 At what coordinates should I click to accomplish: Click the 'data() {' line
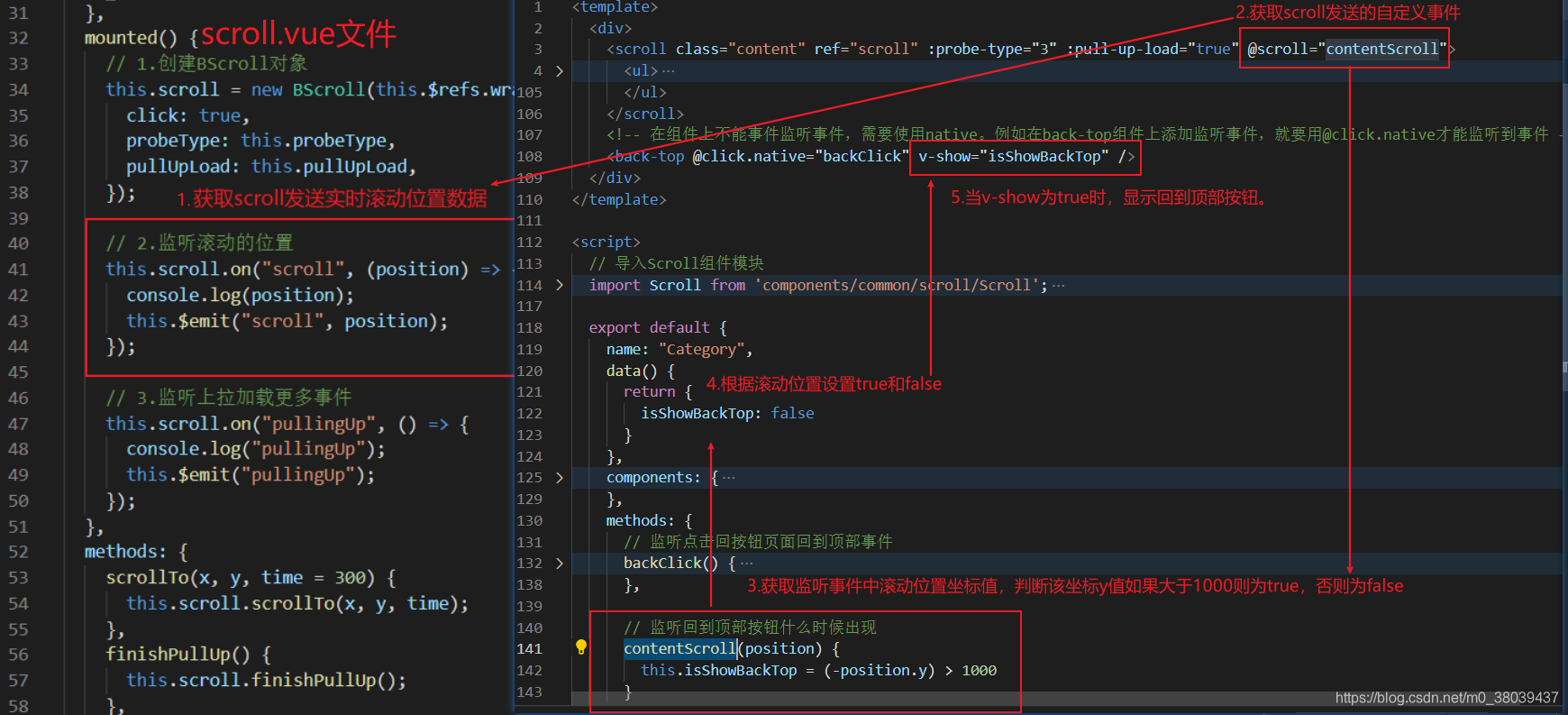pyautogui.click(x=640, y=371)
